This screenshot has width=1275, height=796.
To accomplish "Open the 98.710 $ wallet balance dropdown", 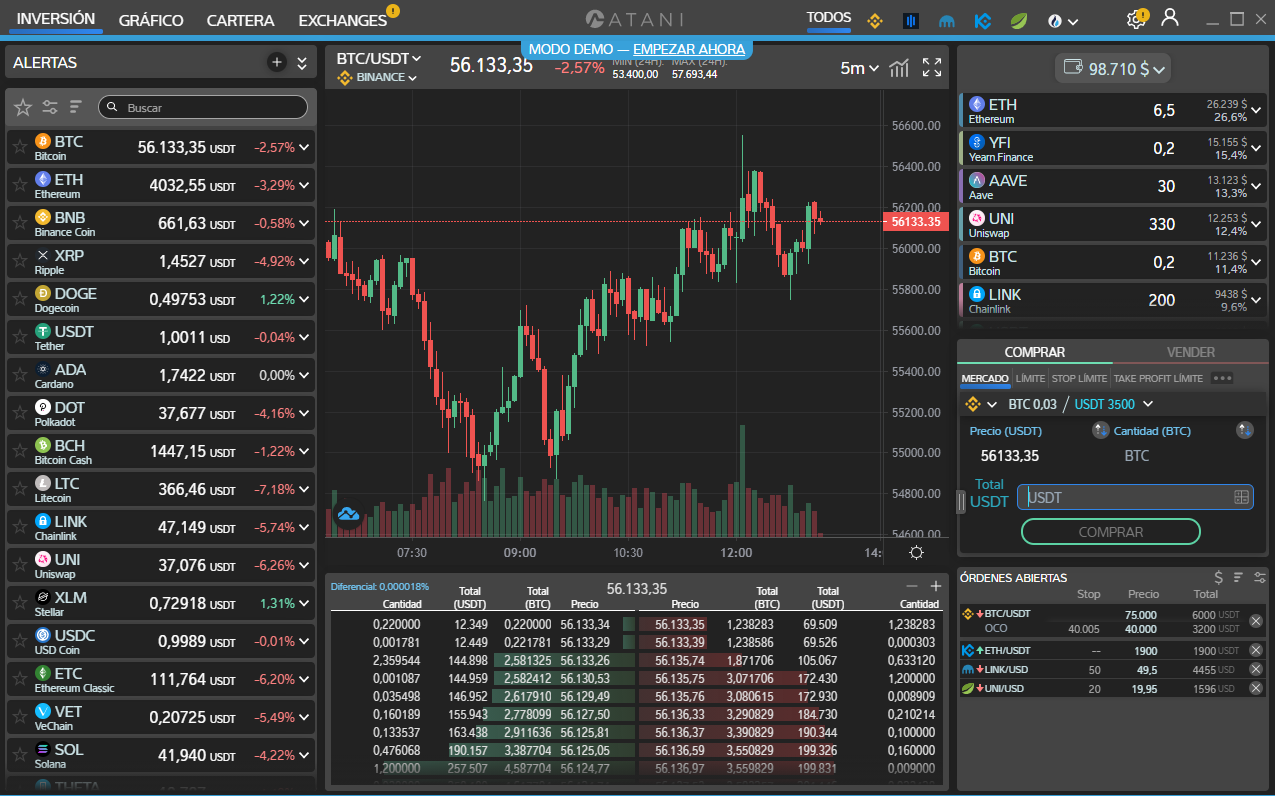I will pos(1113,68).
